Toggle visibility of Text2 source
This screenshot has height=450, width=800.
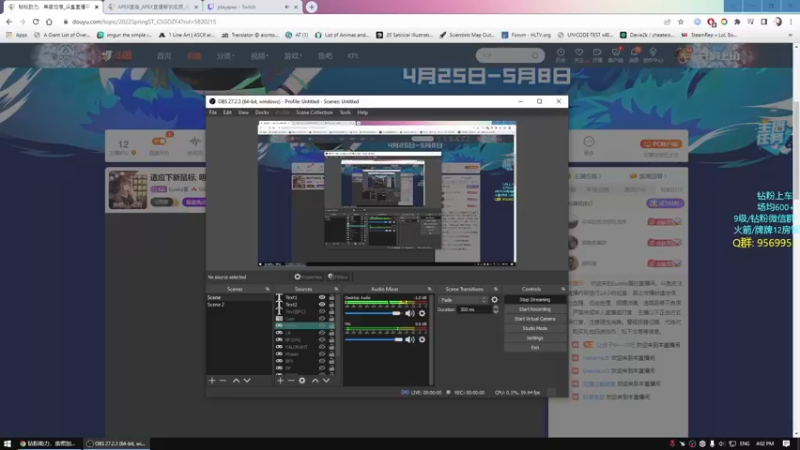tap(322, 304)
